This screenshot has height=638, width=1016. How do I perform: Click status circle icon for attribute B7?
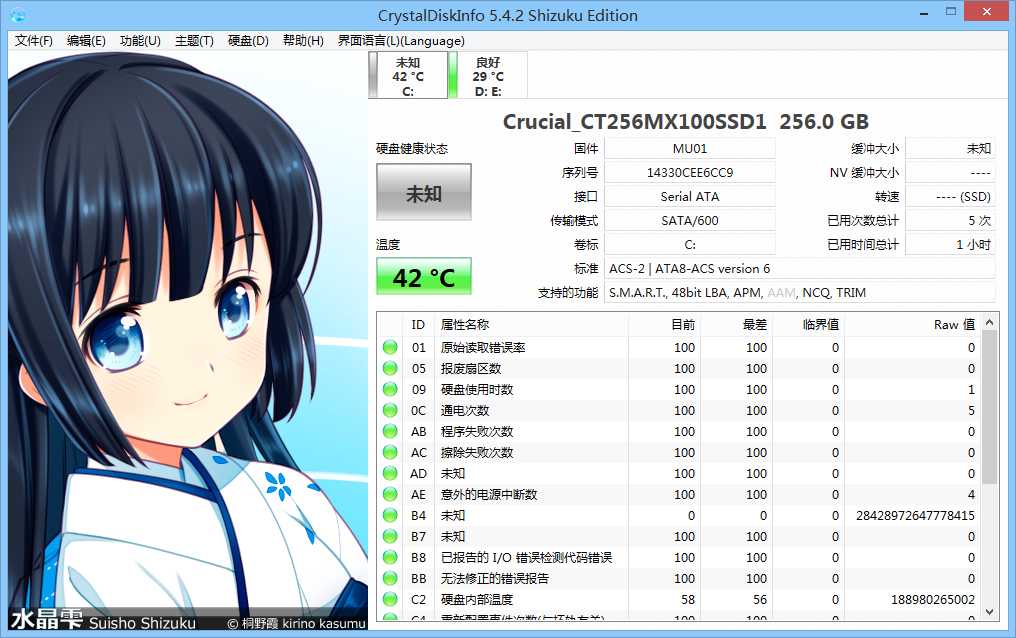[x=390, y=536]
